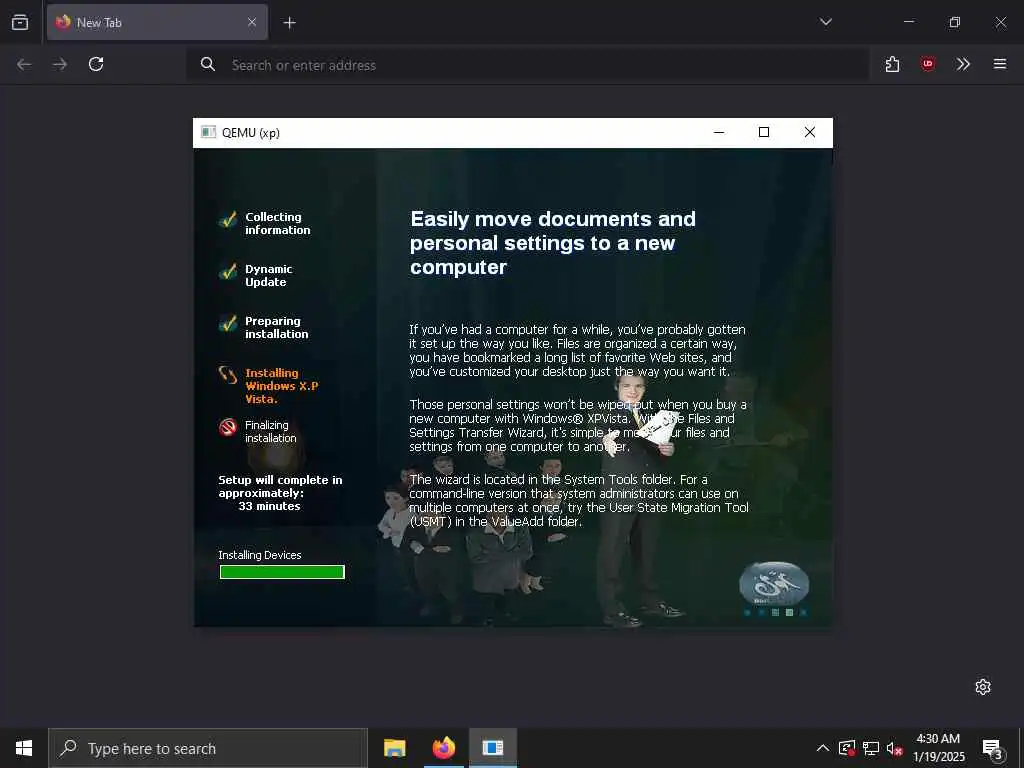Open the muted volume tray icon
This screenshot has height=768, width=1024.
tap(895, 748)
